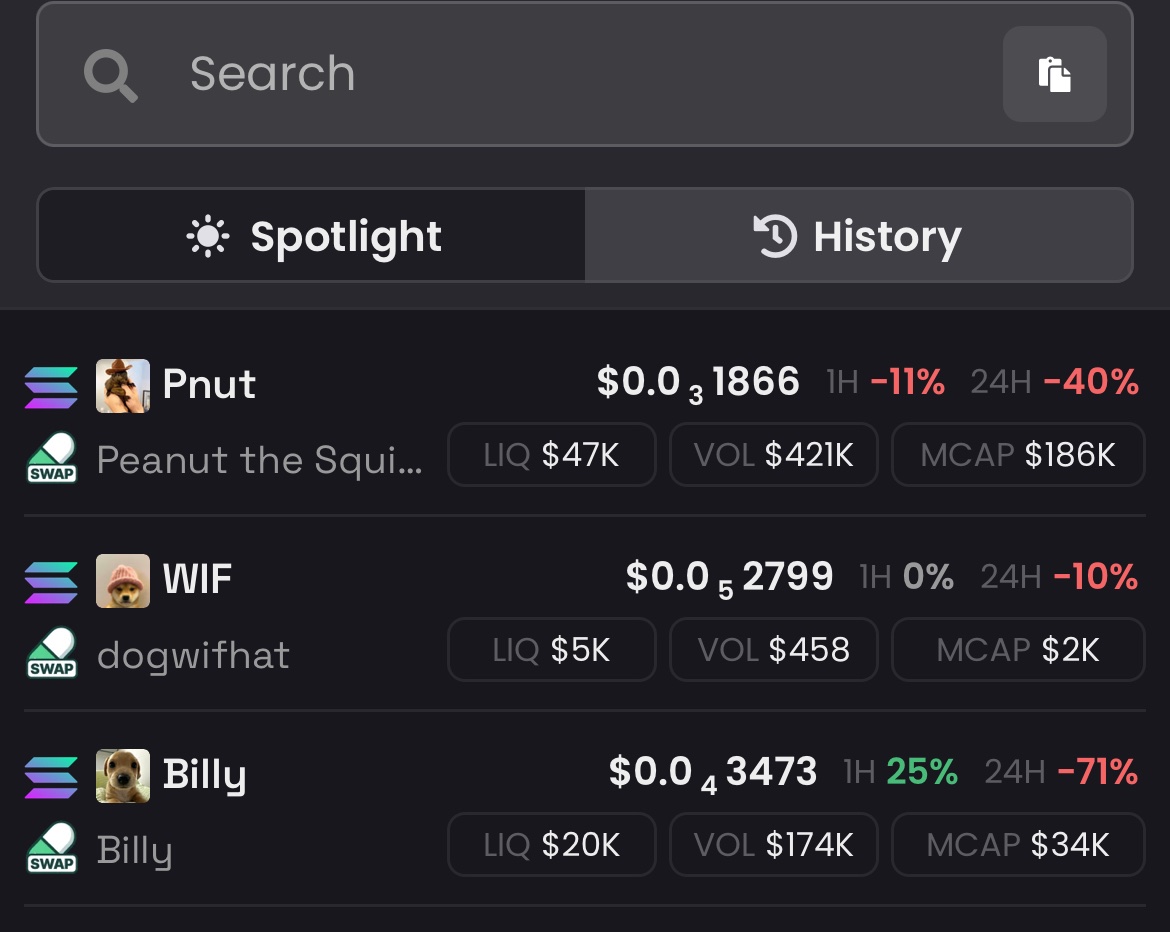The height and width of the screenshot is (932, 1170).
Task: Open the Pnut token avatar thumbnail
Action: (x=123, y=386)
